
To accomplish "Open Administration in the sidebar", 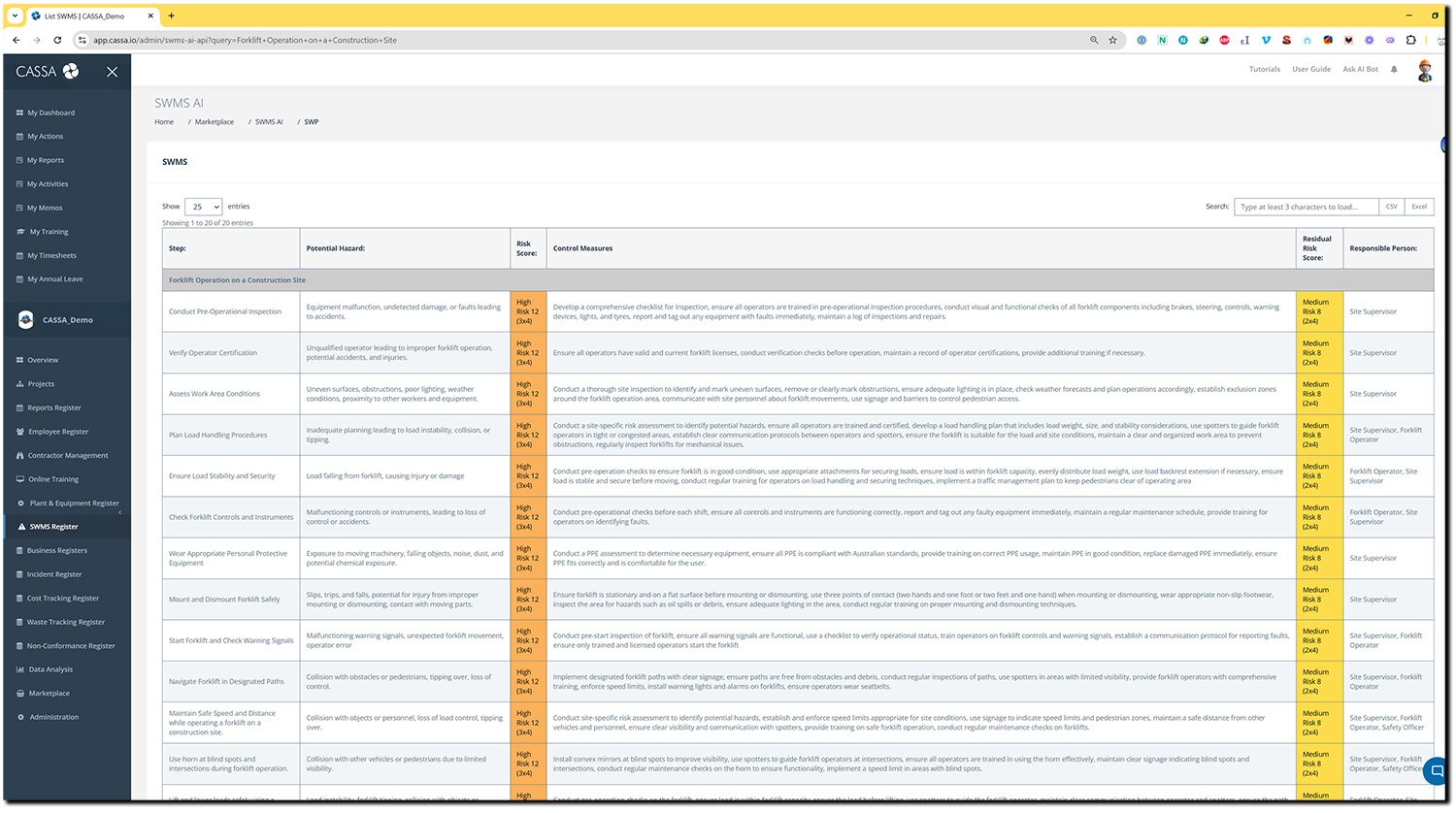I will pos(53,717).
